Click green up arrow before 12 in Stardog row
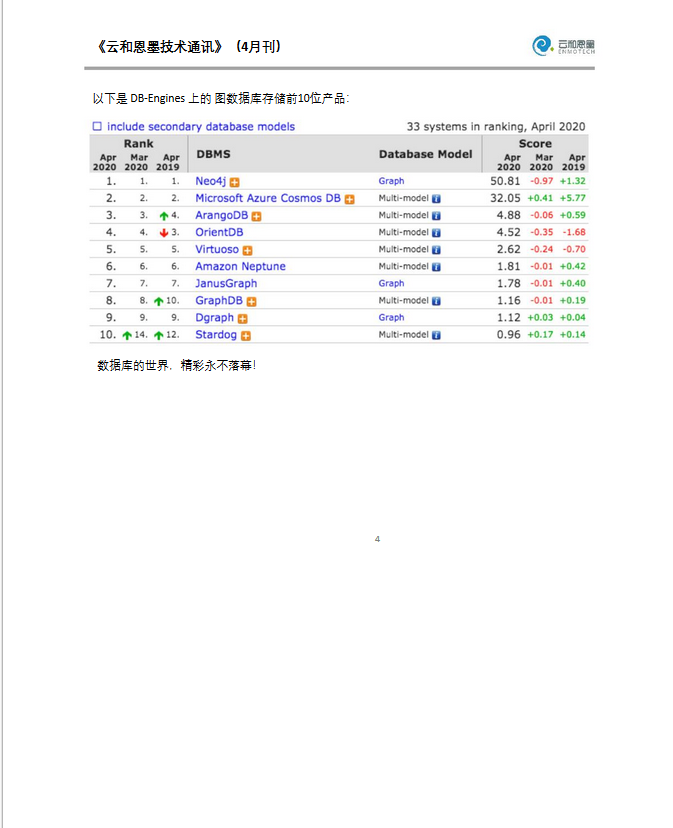 click(x=158, y=335)
